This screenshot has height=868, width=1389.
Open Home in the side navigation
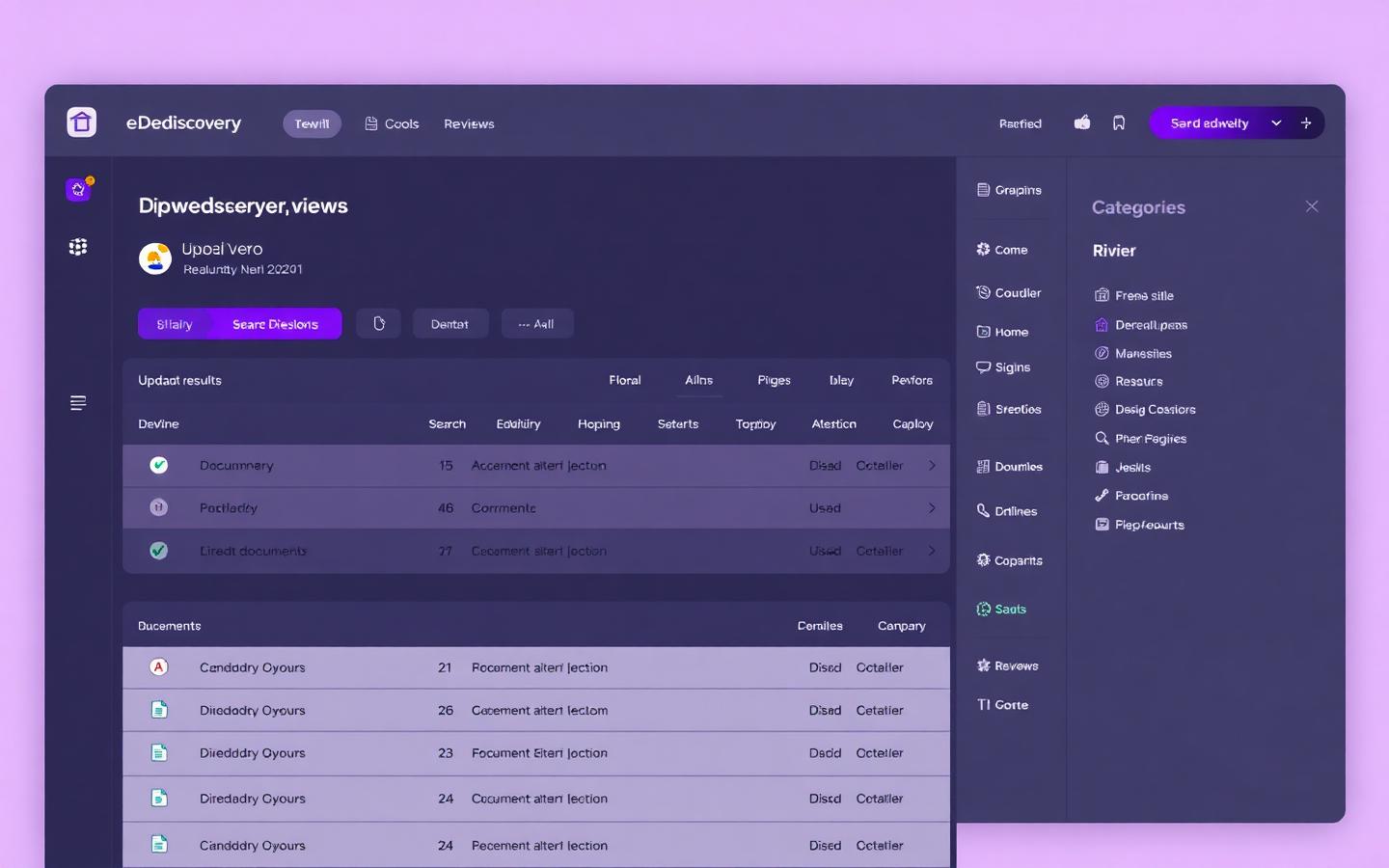(1002, 332)
